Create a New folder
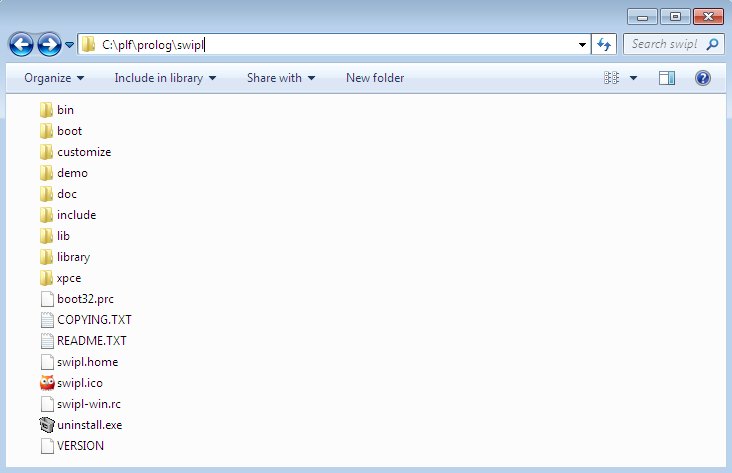This screenshot has width=732, height=473. coord(375,78)
